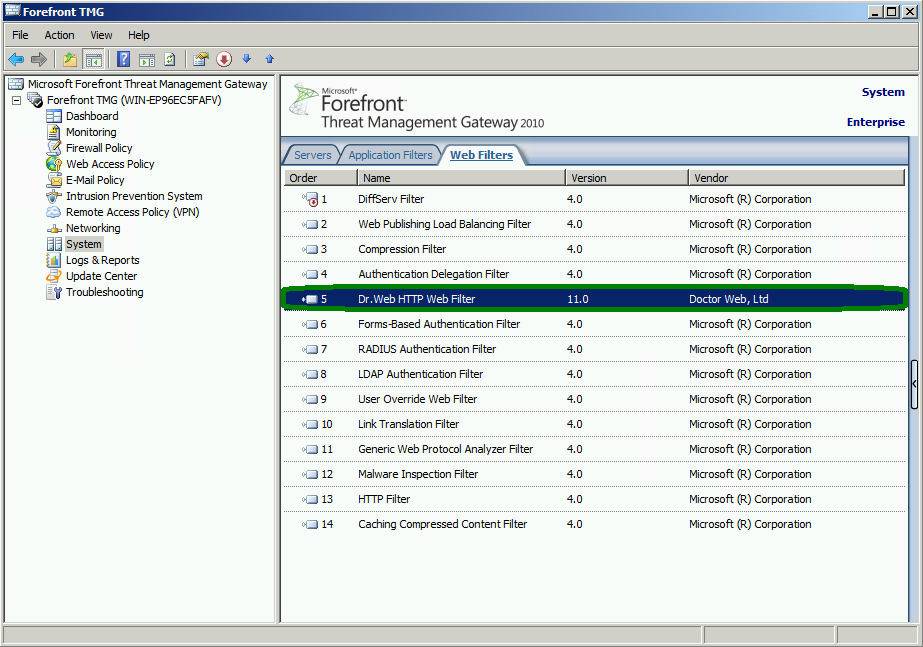
Task: Open Troubleshooting node
Action: click(x=104, y=292)
